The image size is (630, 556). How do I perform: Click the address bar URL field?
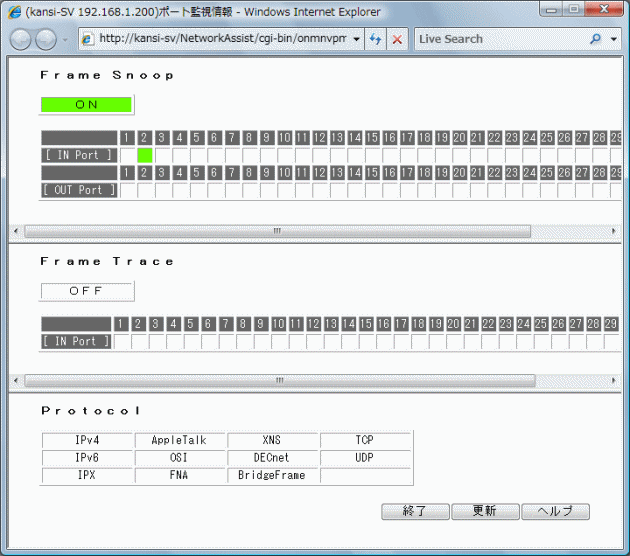click(x=222, y=39)
